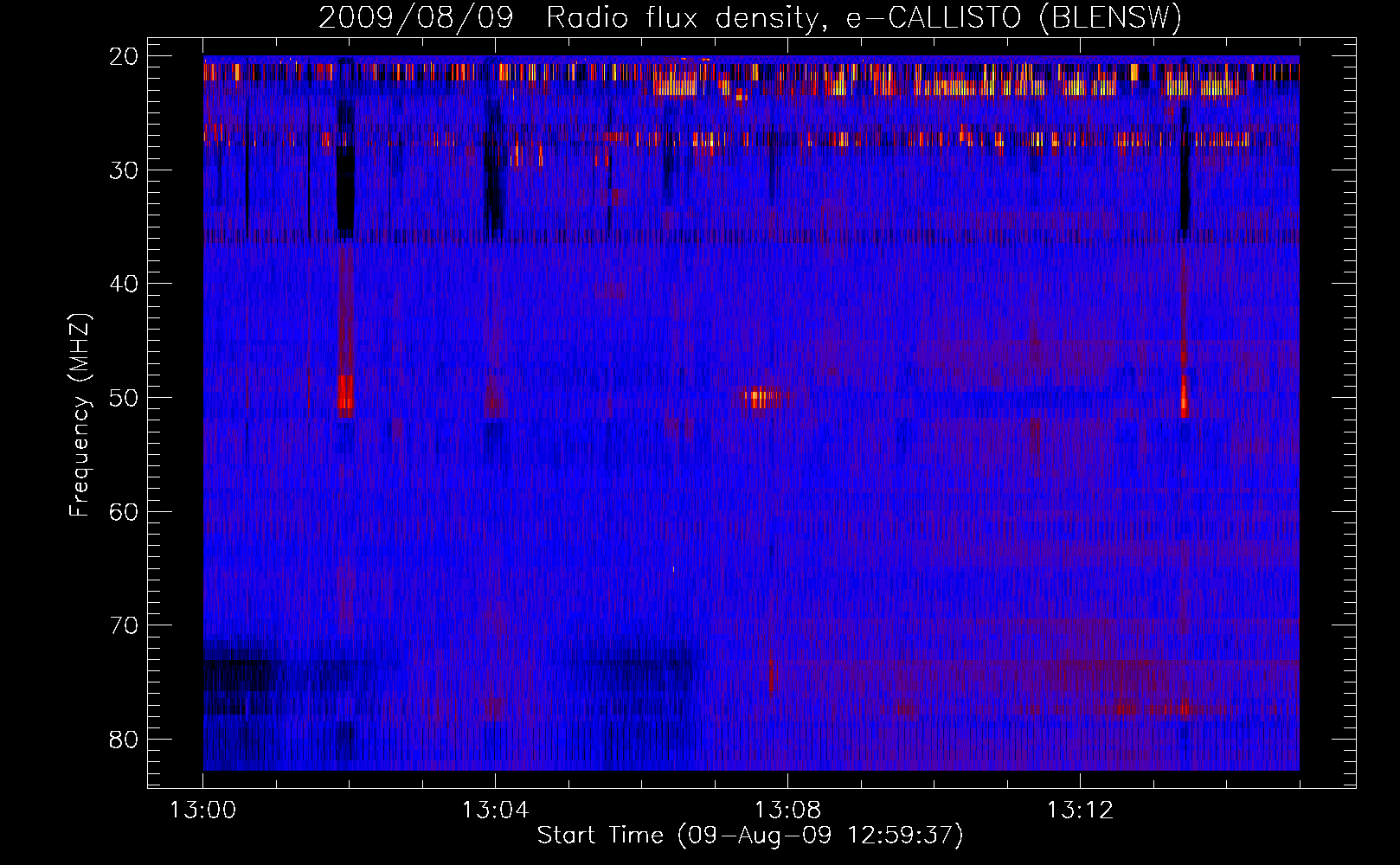Image resolution: width=1400 pixels, height=865 pixels.
Task: Click the bright red burst at 50 MHz near 13:02
Action: point(345,396)
